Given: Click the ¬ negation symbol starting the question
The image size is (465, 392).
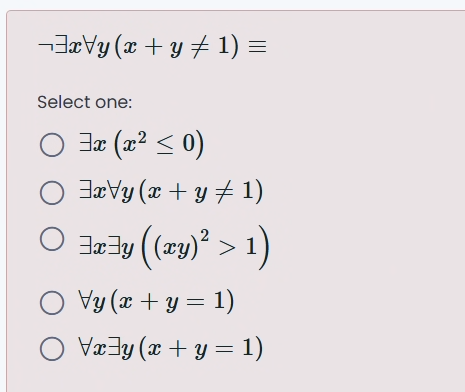Looking at the screenshot, I should (46, 47).
